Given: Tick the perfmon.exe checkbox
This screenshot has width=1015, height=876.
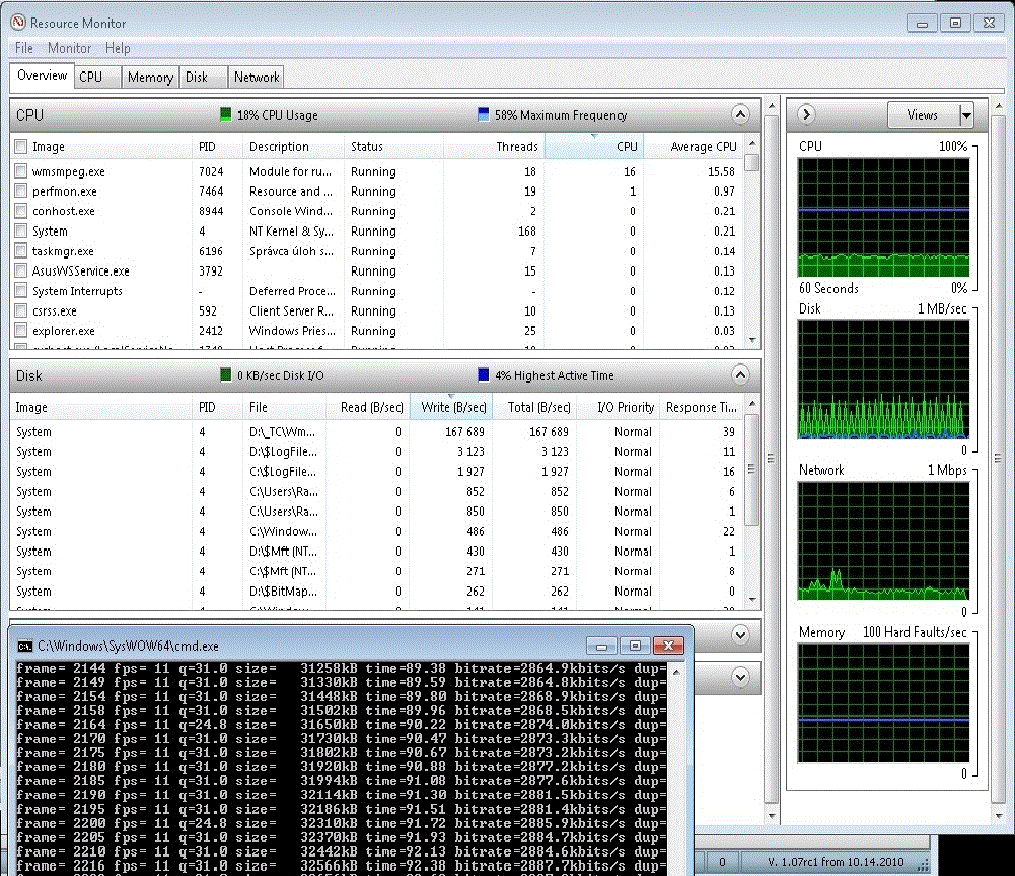Looking at the screenshot, I should tap(21, 191).
